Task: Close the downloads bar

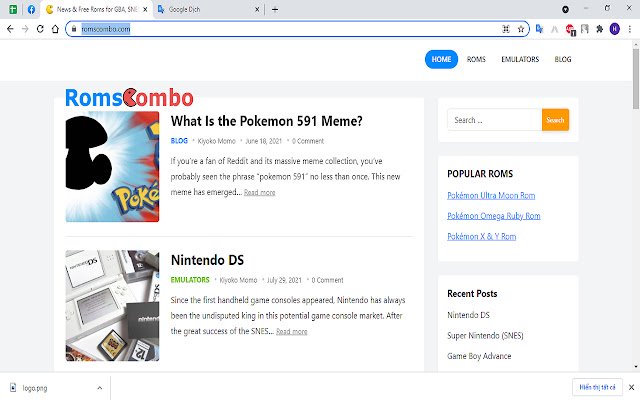Action: [x=631, y=387]
